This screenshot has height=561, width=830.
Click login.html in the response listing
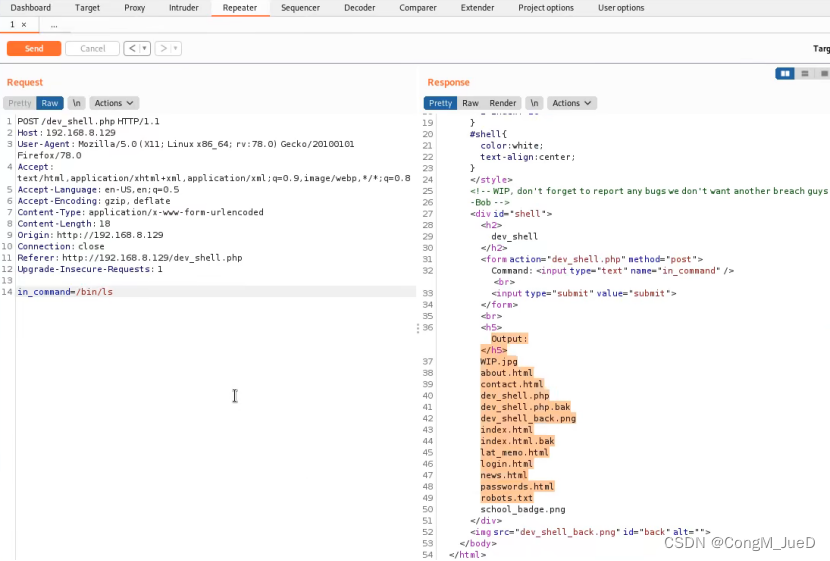click(x=507, y=464)
